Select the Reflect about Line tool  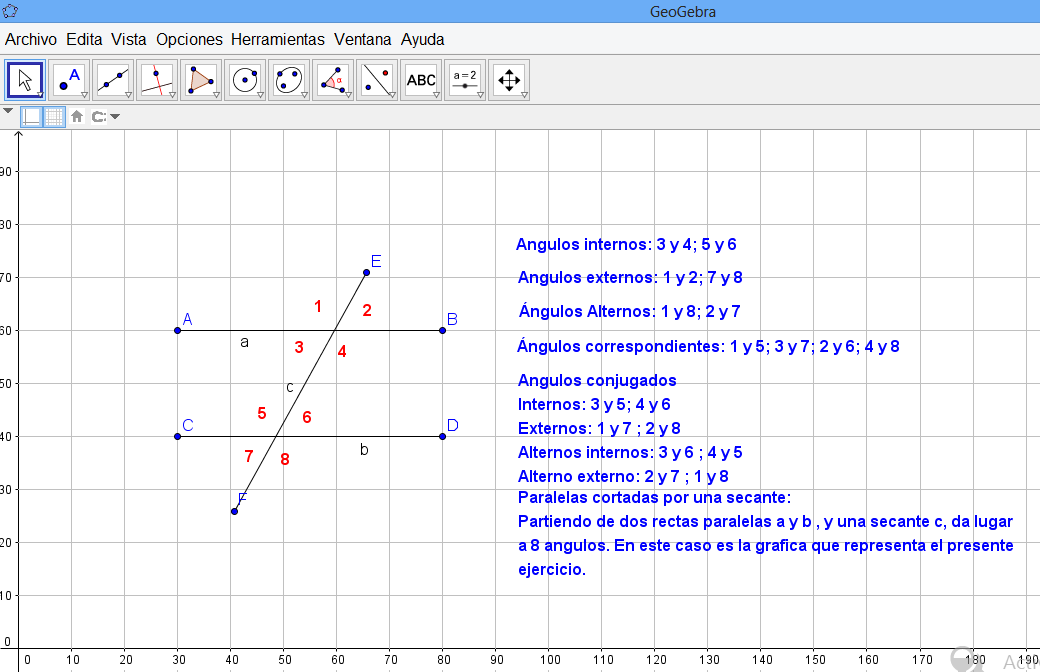tap(376, 80)
